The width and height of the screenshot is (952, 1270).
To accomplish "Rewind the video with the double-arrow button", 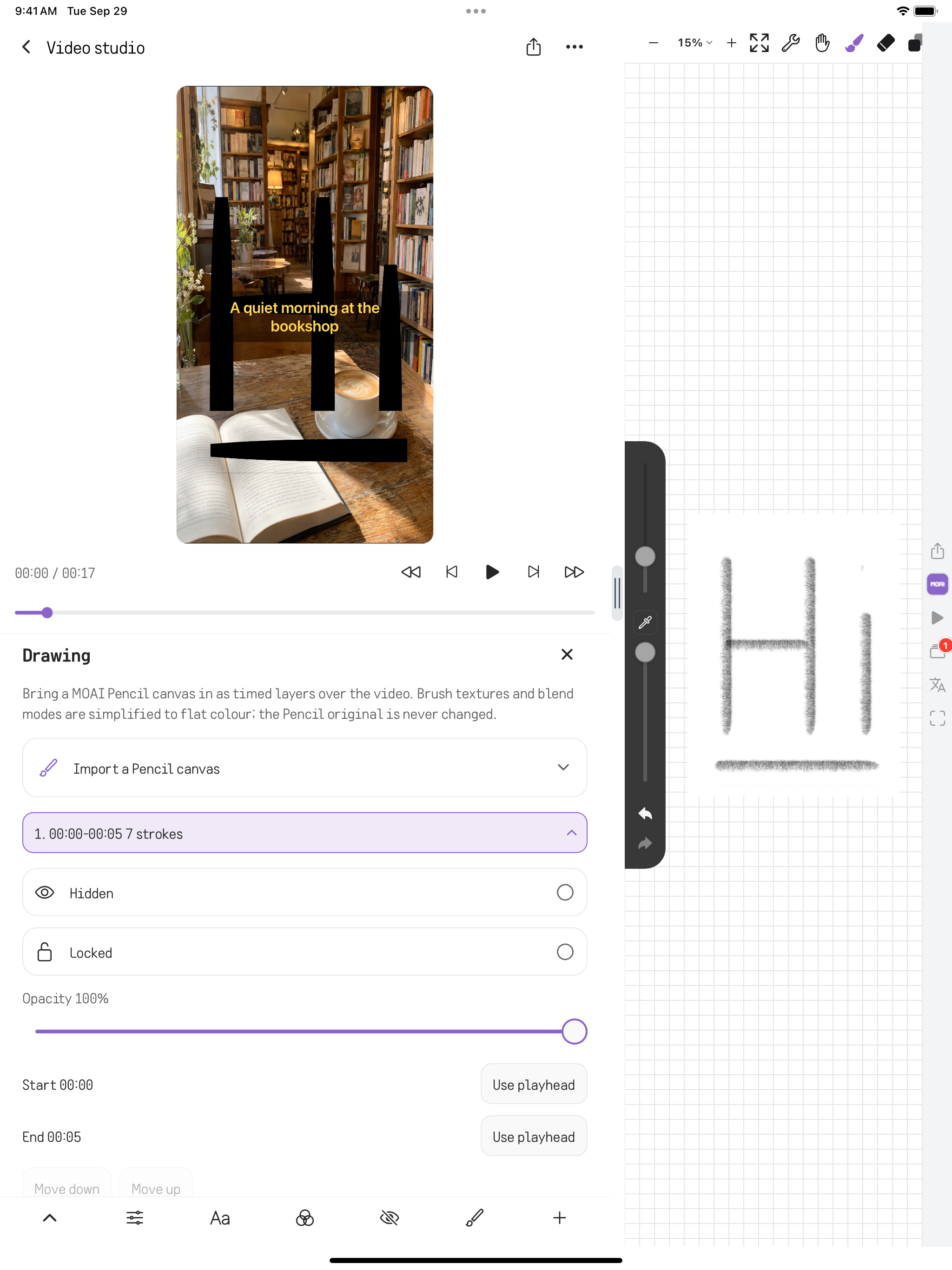I will pyautogui.click(x=411, y=572).
